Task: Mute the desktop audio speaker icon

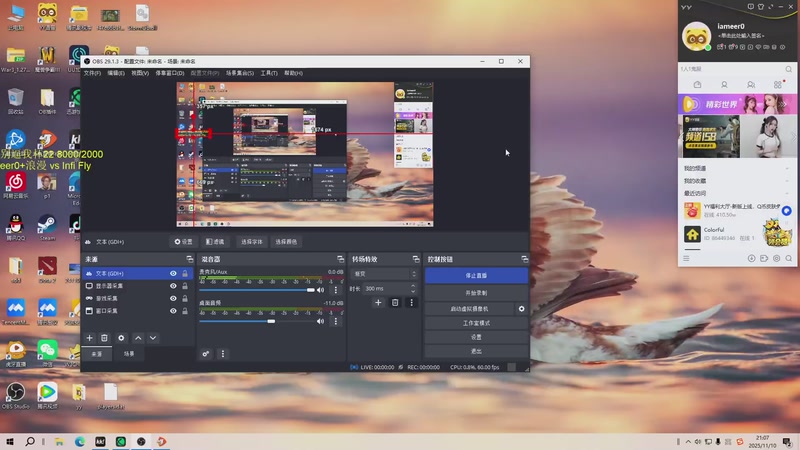Action: coord(320,321)
